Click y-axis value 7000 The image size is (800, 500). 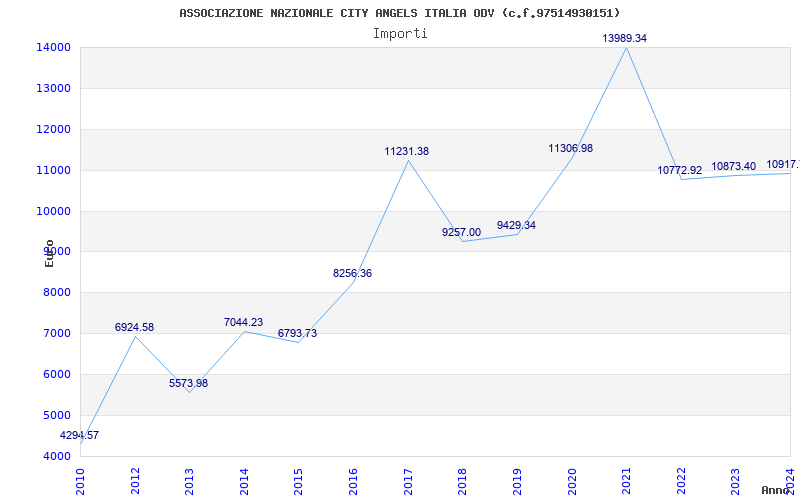[56, 333]
